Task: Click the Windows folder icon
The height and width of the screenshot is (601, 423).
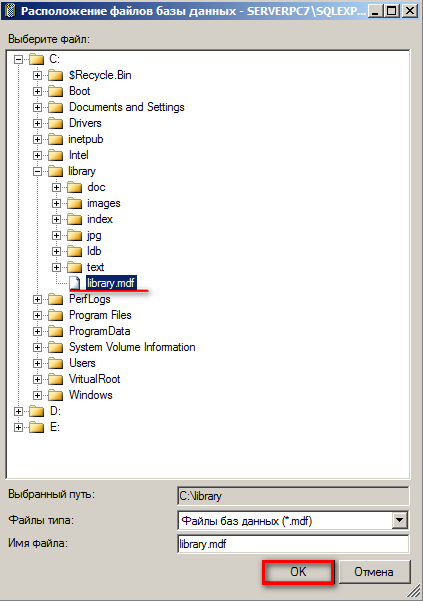Action: [x=56, y=395]
